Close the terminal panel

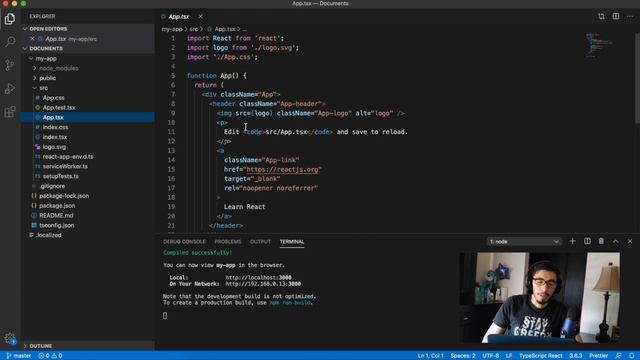[x=630, y=241]
